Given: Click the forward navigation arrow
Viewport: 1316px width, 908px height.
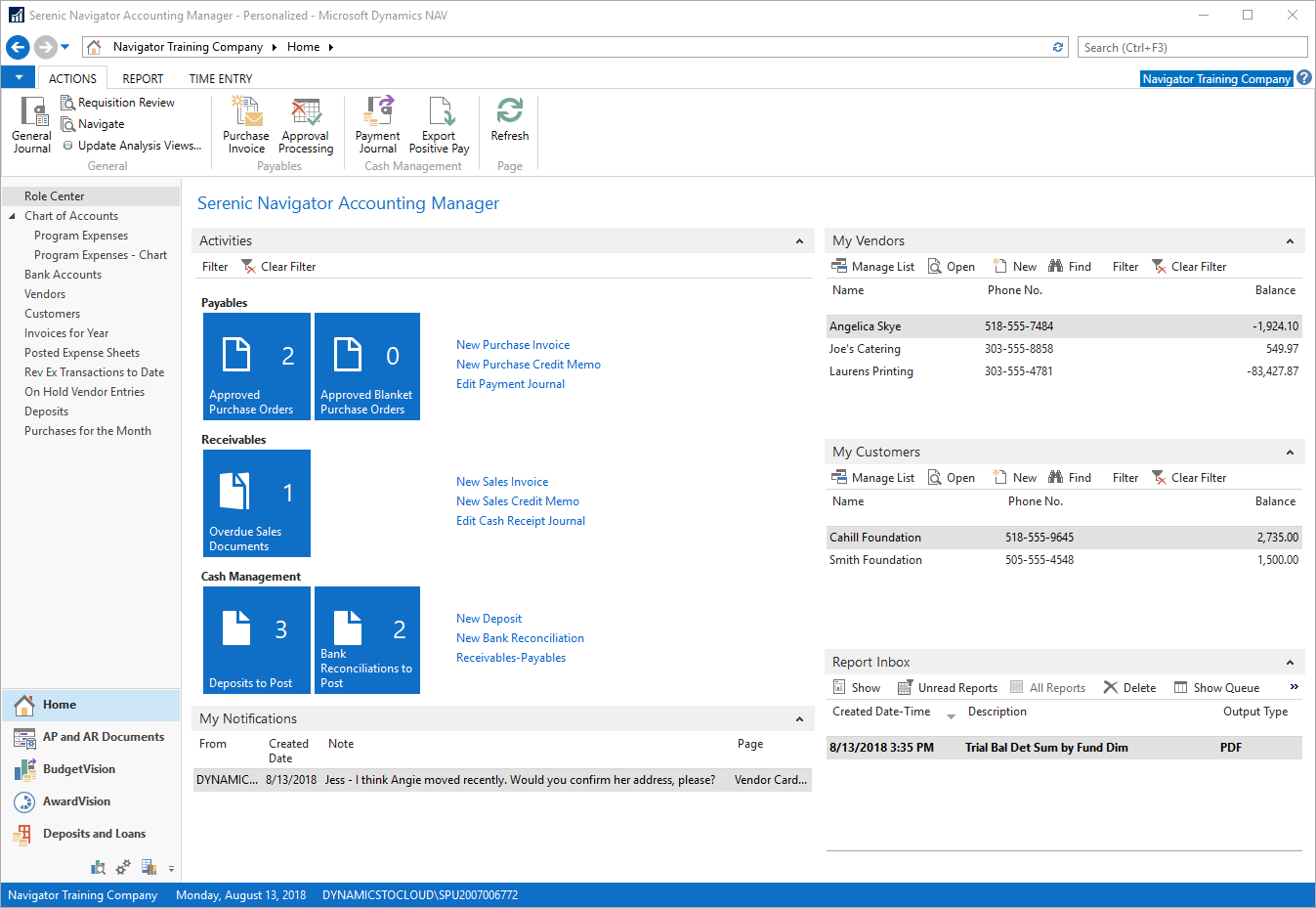Looking at the screenshot, I should click(x=45, y=47).
